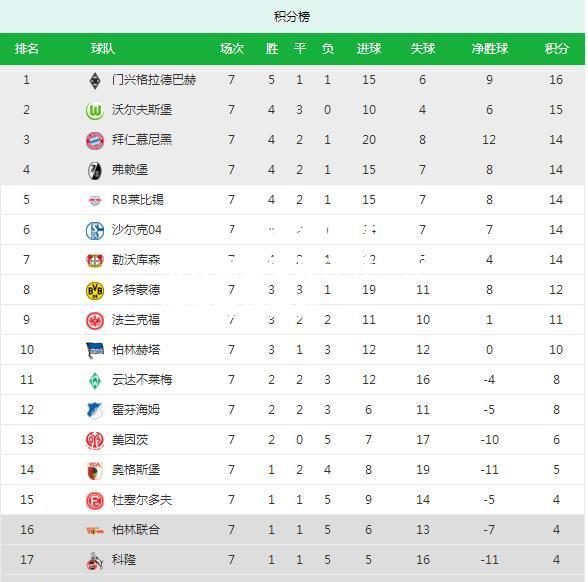Click the Mönchengladbach team logo

tap(95, 80)
